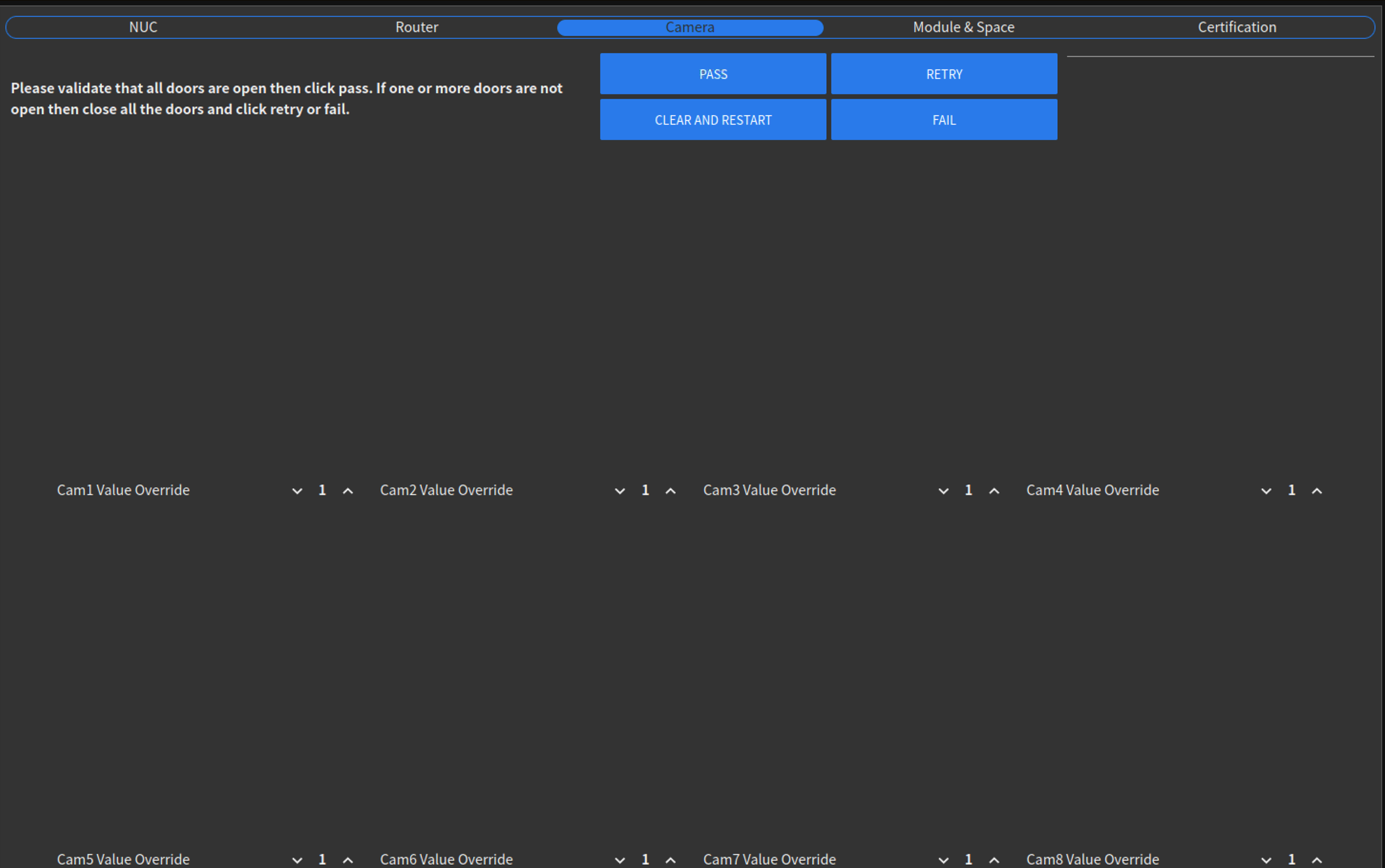
Task: Increase Cam6 Value Override value
Action: click(x=670, y=860)
